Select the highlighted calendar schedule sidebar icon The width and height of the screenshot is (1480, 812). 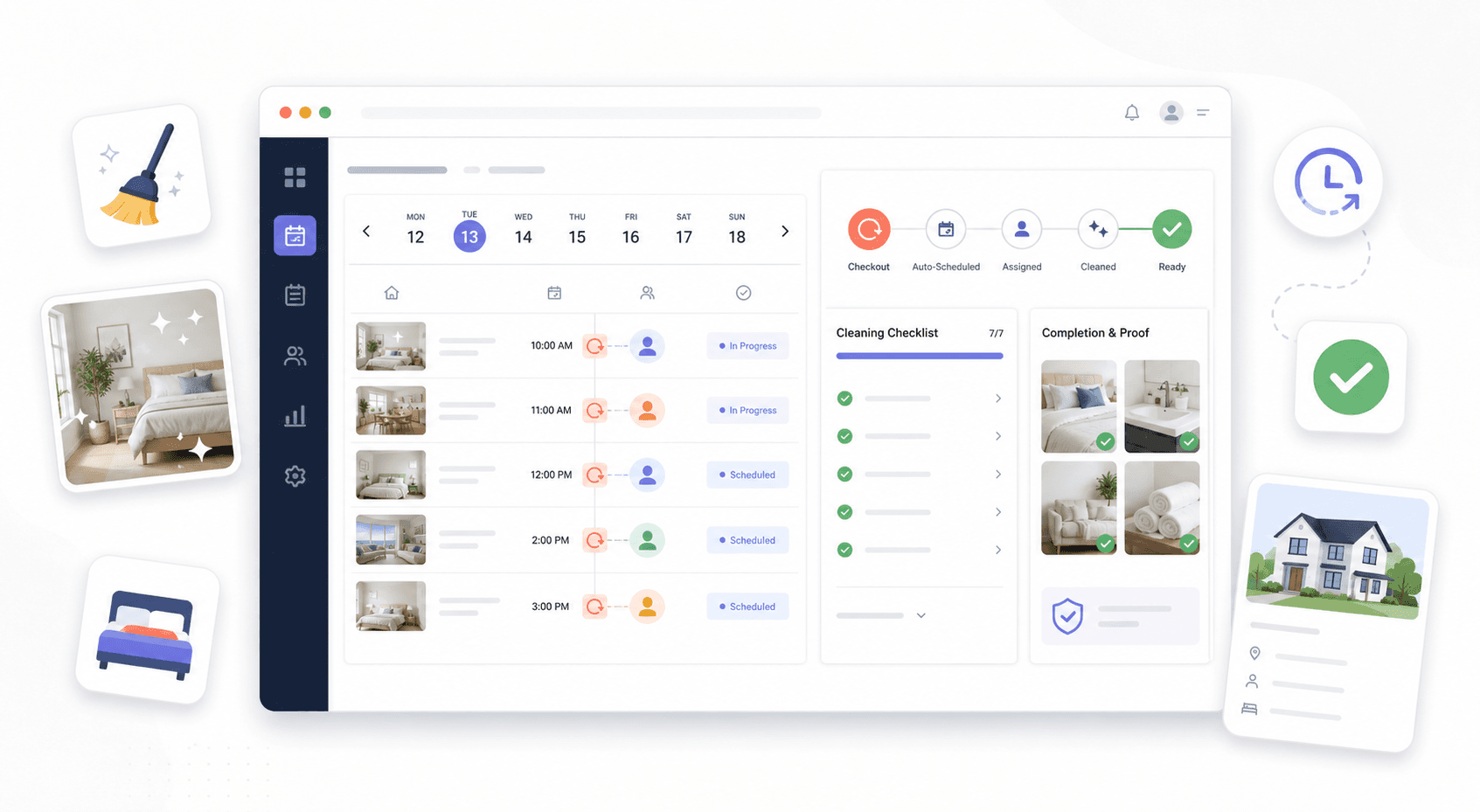coord(295,236)
